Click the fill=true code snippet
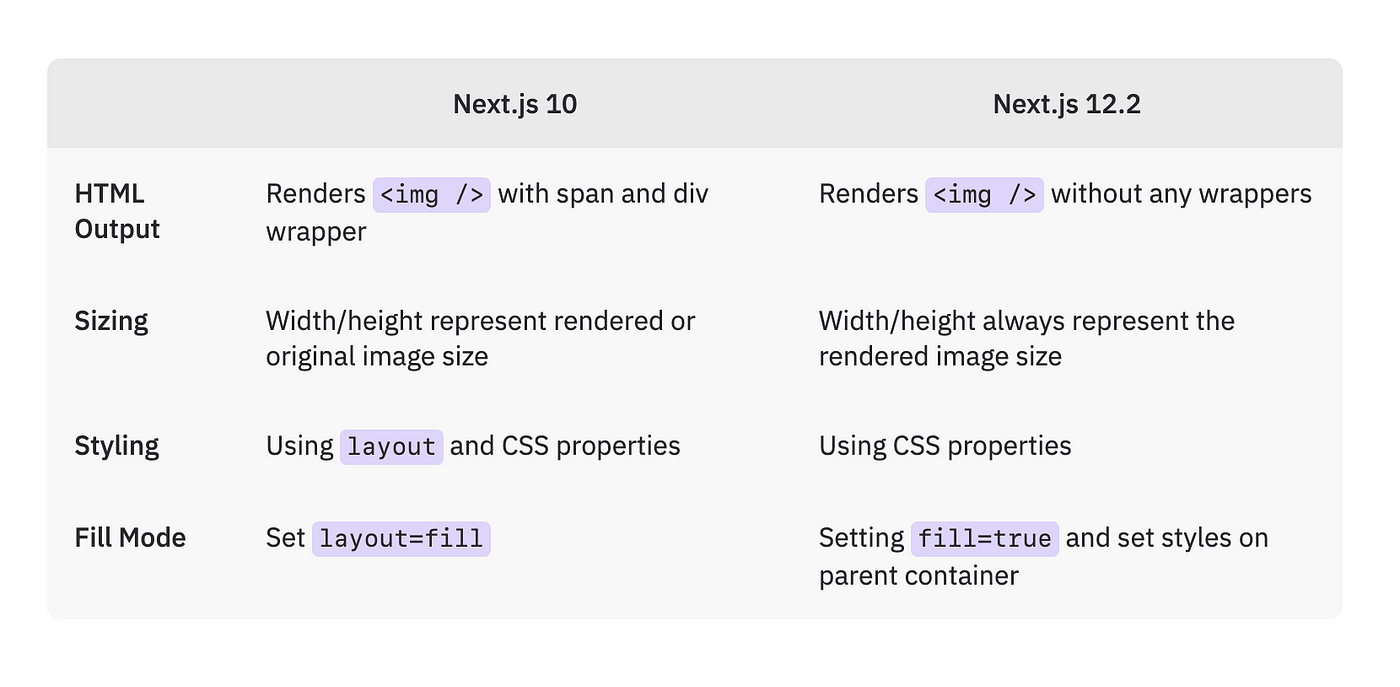 point(985,538)
